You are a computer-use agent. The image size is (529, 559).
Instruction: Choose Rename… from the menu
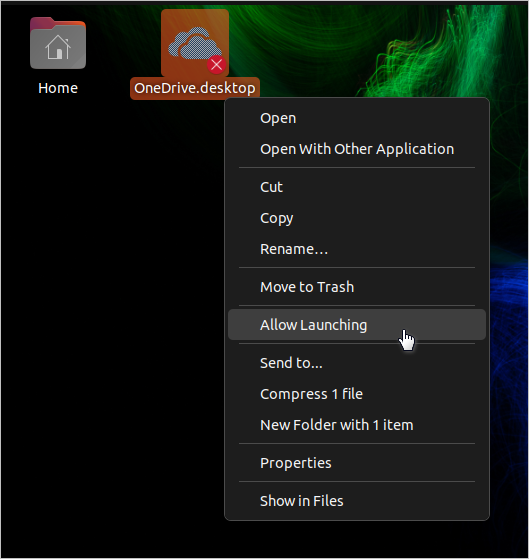coord(357,249)
